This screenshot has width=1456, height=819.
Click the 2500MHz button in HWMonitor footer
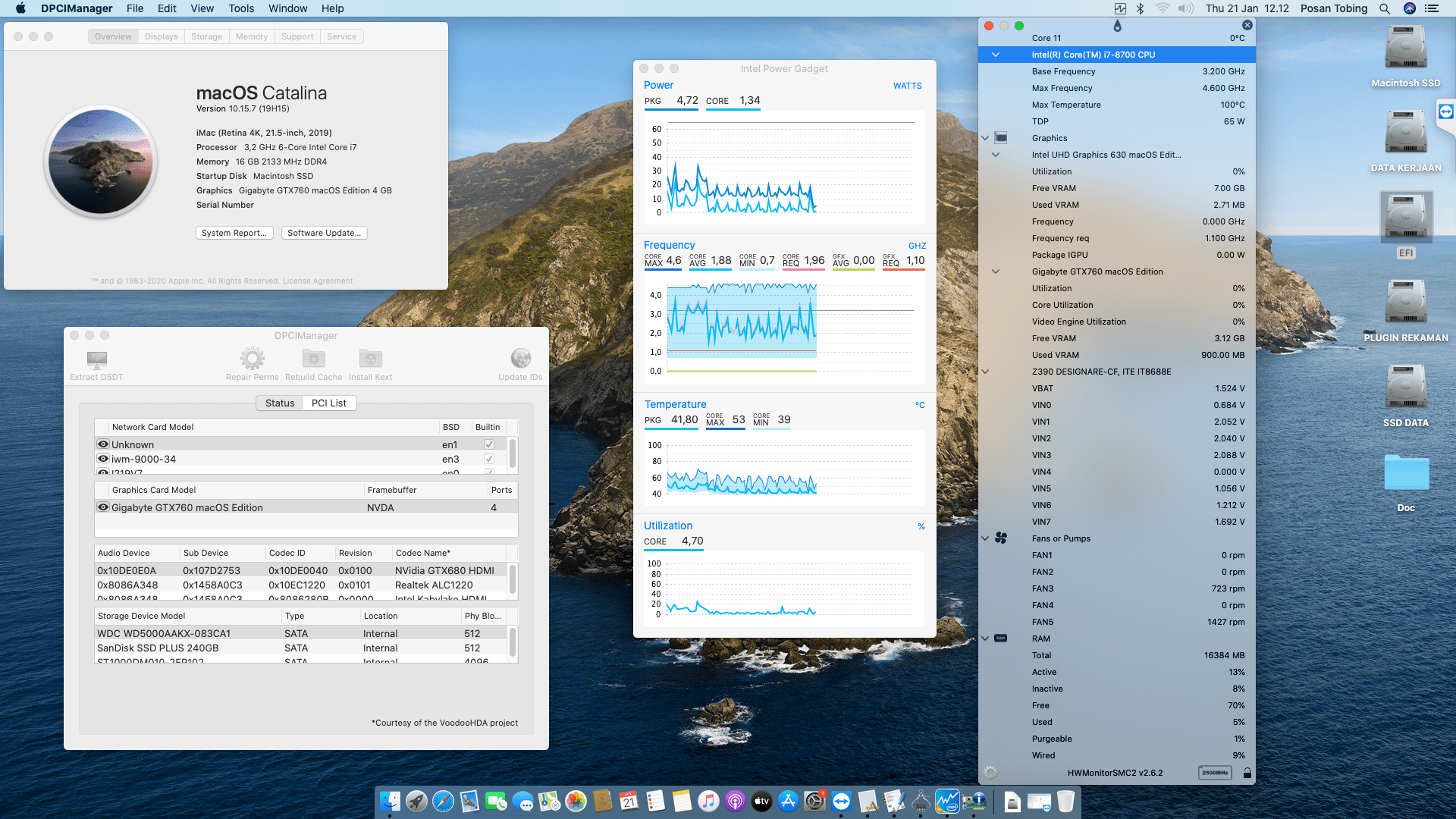1215,773
